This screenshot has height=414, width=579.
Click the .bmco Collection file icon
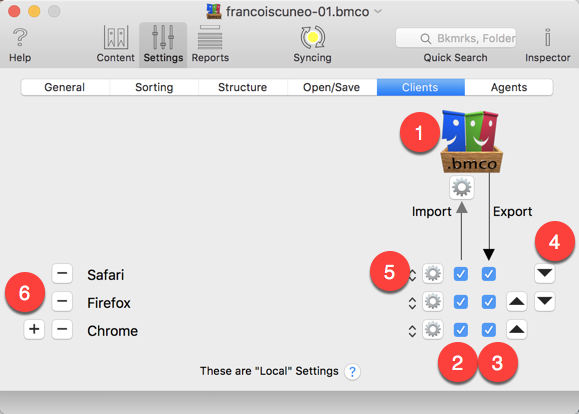[471, 141]
